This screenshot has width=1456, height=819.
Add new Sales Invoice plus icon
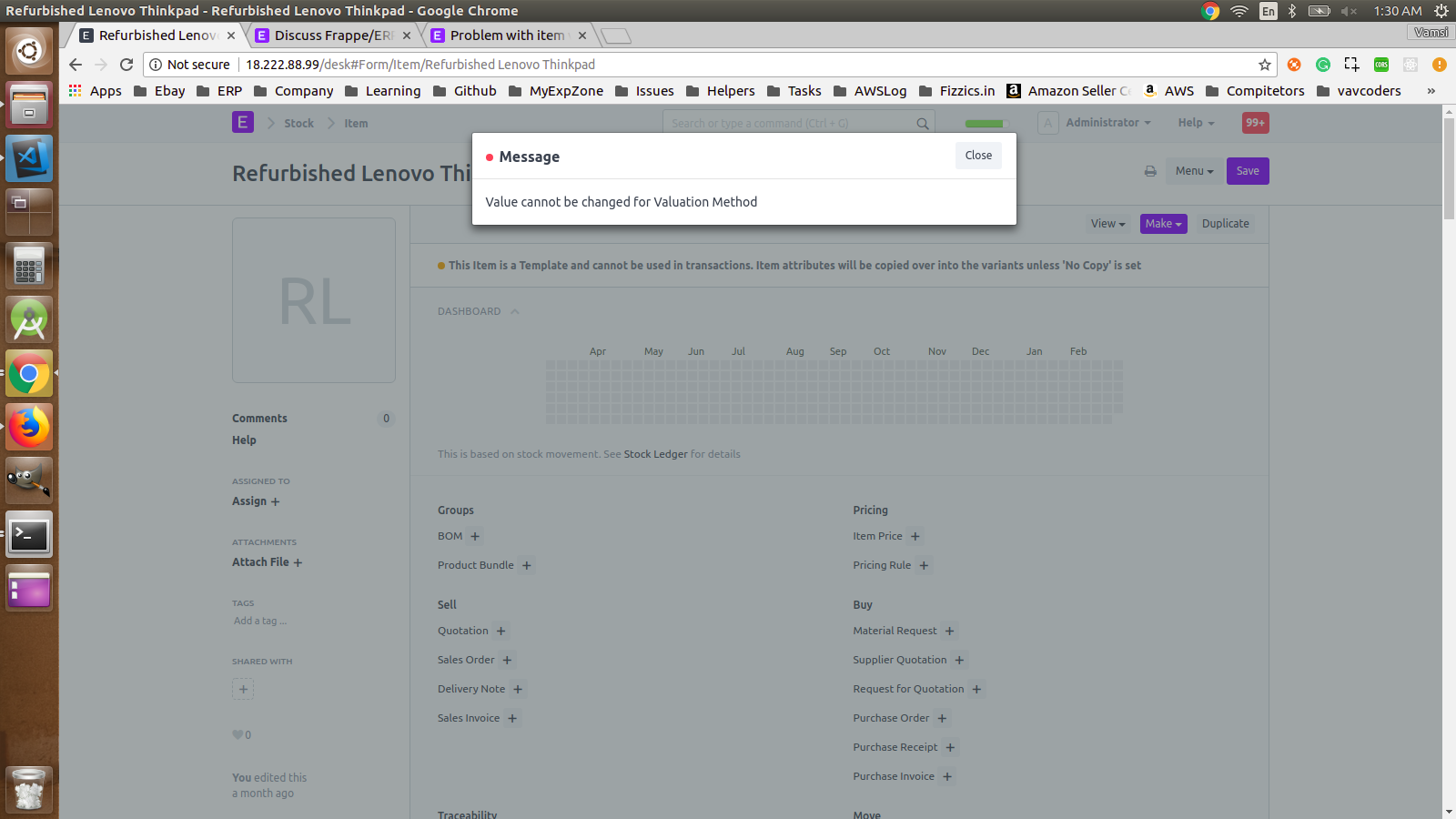[512, 719]
